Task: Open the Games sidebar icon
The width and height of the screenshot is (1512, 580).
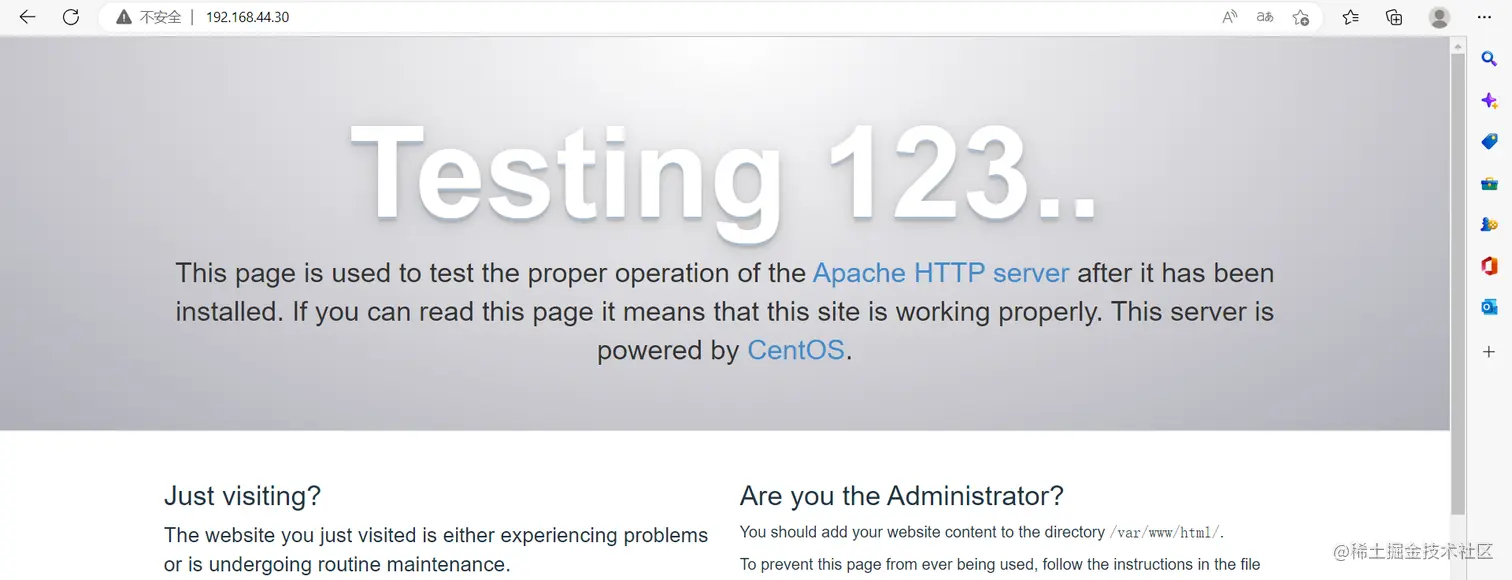Action: pyautogui.click(x=1489, y=225)
